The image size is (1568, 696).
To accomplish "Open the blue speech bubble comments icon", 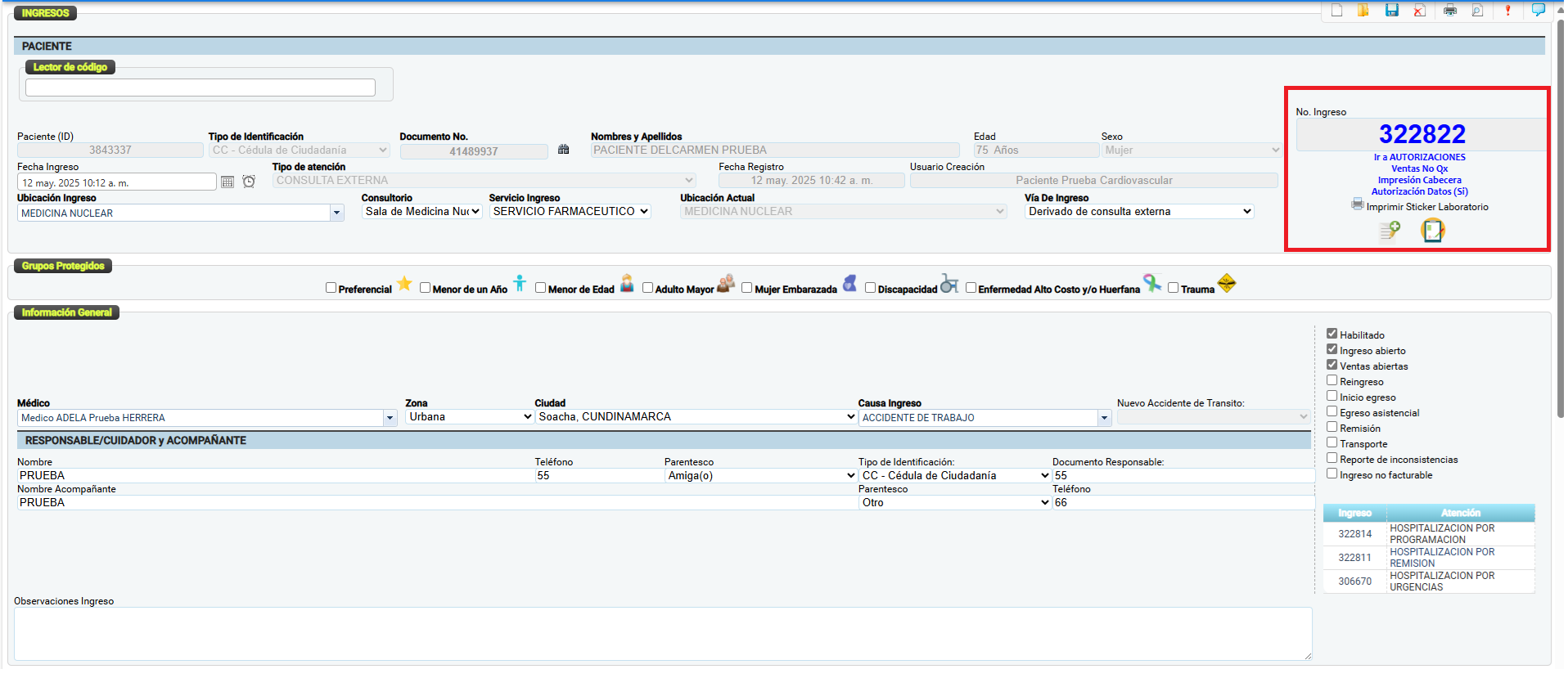I will pos(1538,10).
